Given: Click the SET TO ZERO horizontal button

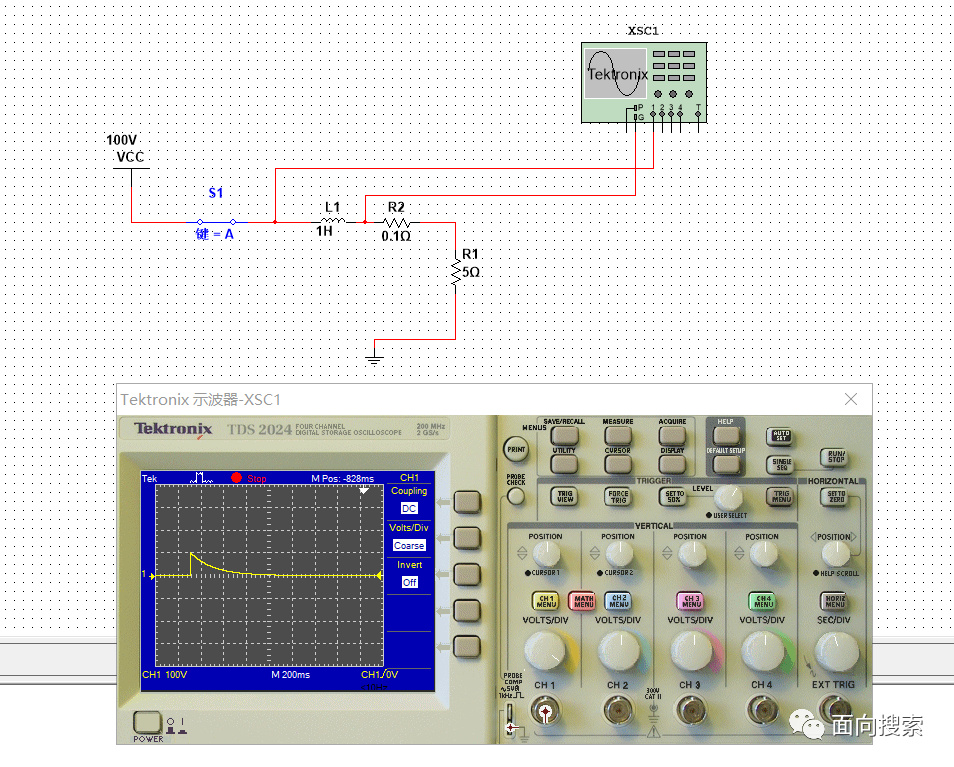Looking at the screenshot, I should tap(835, 496).
